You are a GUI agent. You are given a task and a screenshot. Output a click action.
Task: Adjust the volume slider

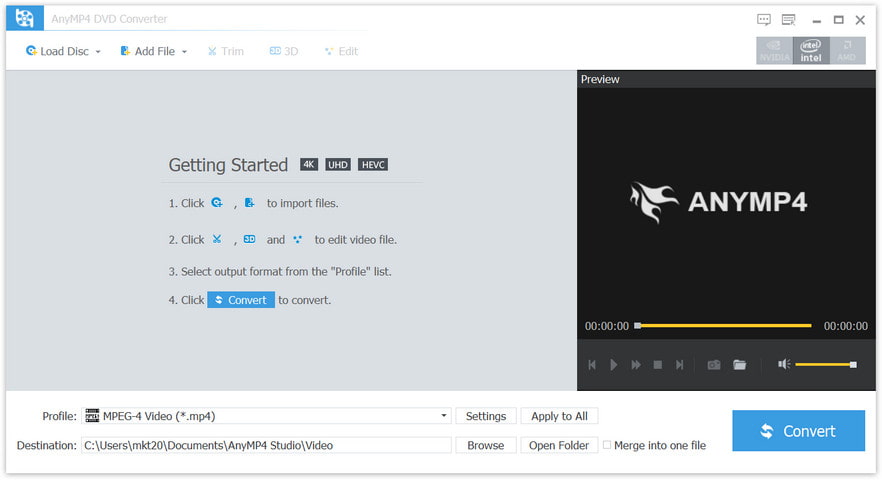pyautogui.click(x=825, y=365)
